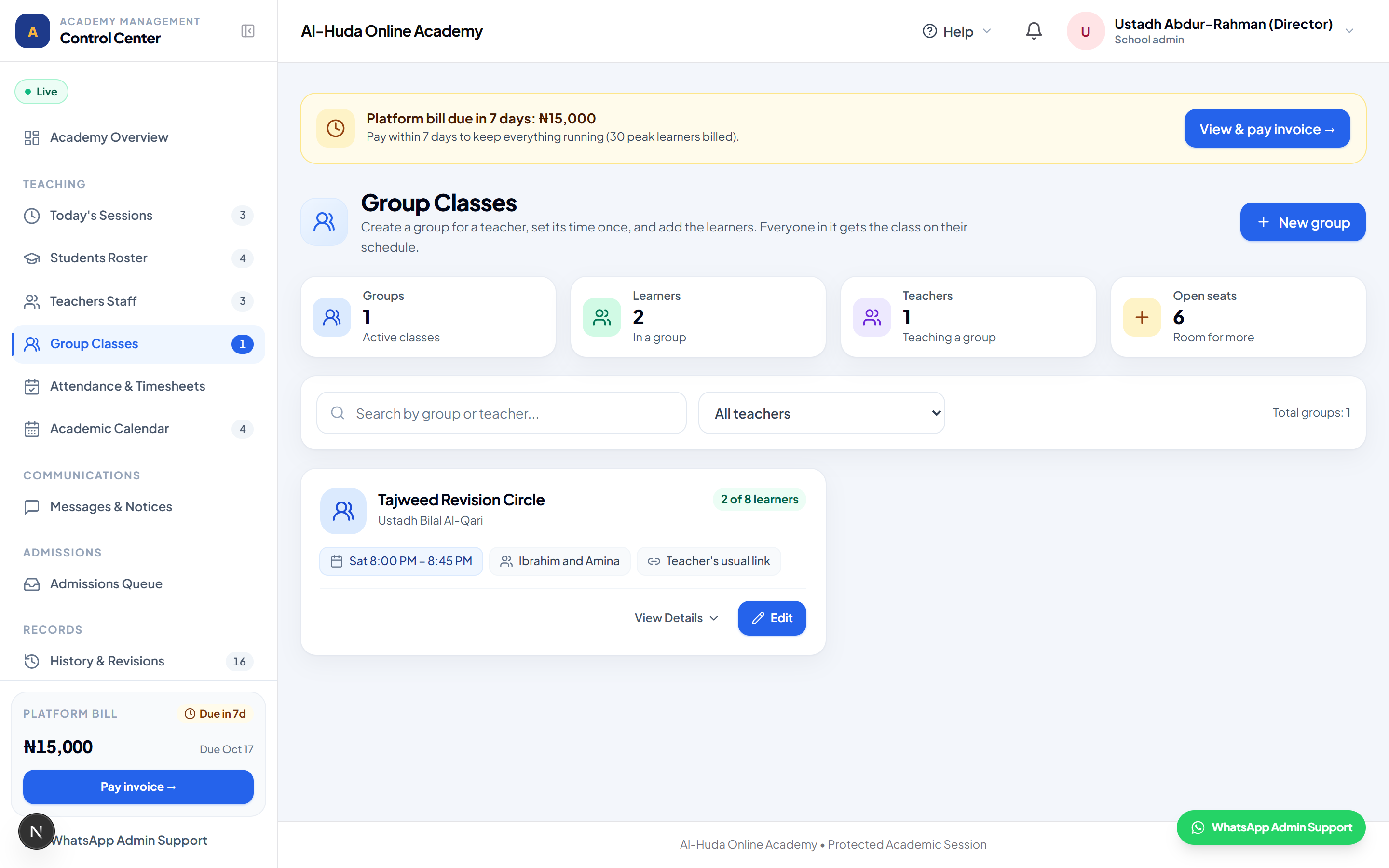Click the round N badge icon
This screenshot has height=868, width=1389.
pyautogui.click(x=36, y=831)
